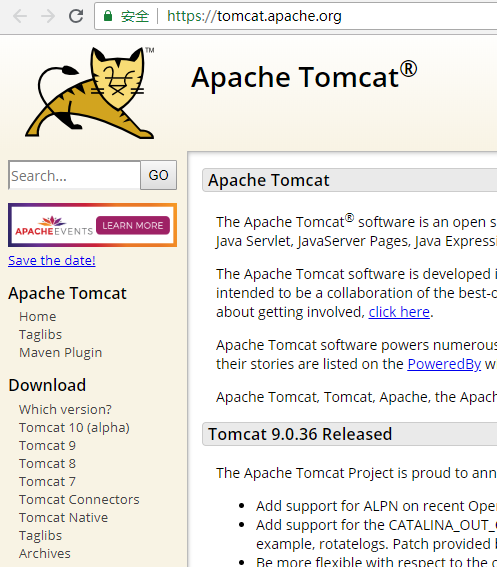This screenshot has width=497, height=567.
Task: Click the 'Tomcat 9.0.36 Released' heading
Action: pyautogui.click(x=300, y=434)
